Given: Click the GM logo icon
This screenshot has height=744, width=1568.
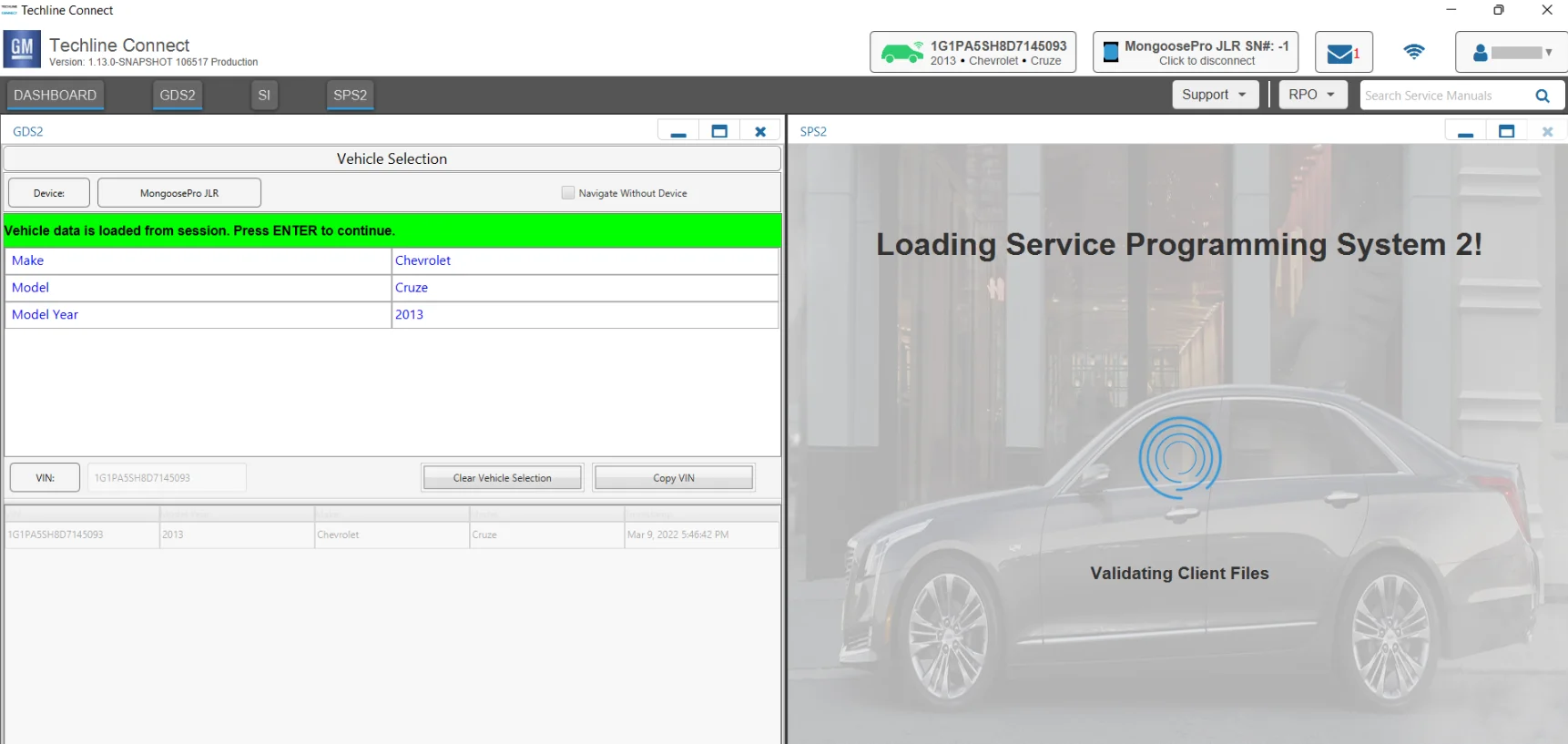Looking at the screenshot, I should (22, 50).
